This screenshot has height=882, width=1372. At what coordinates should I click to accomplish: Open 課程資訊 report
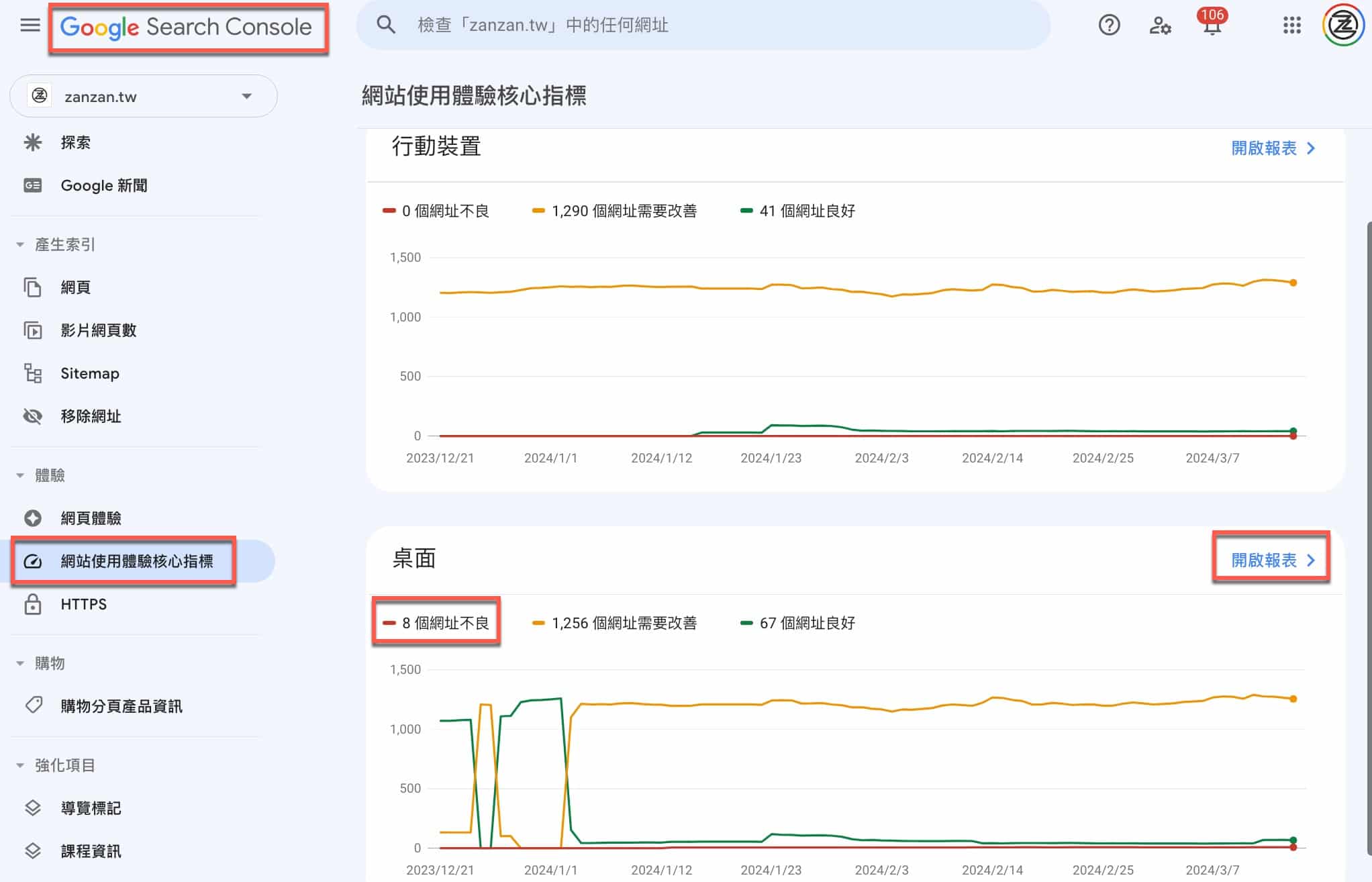coord(91,851)
